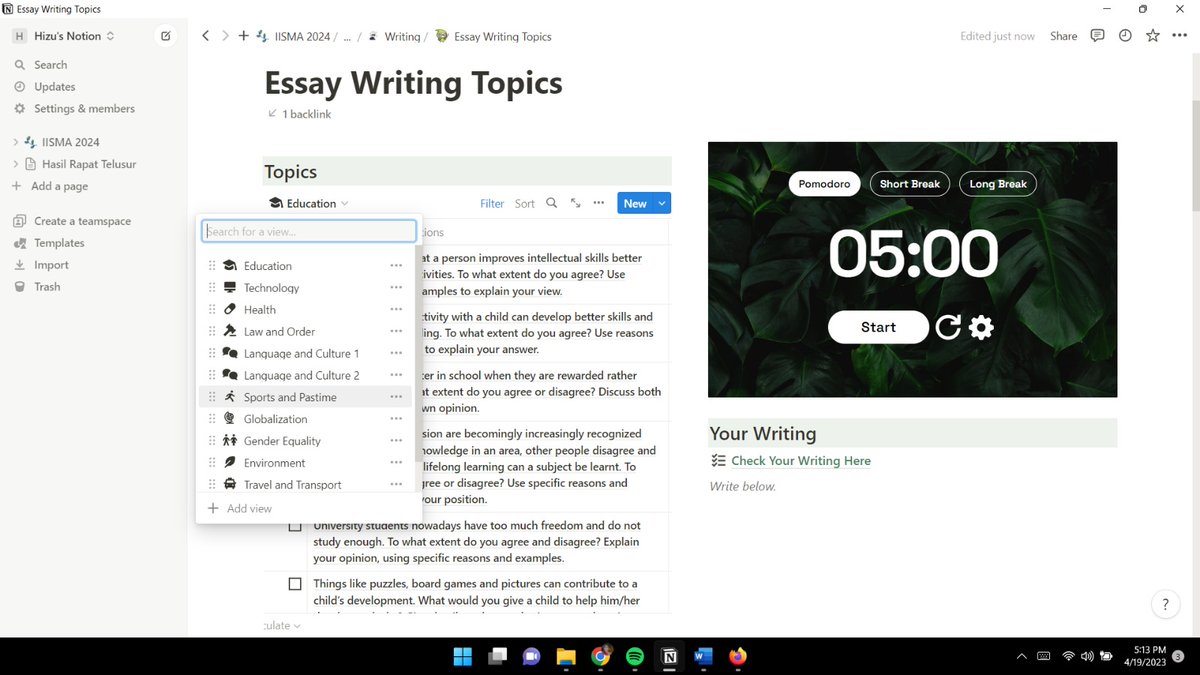Switch timer to Short Break
Screen dimensions: 1200x675
tap(910, 184)
